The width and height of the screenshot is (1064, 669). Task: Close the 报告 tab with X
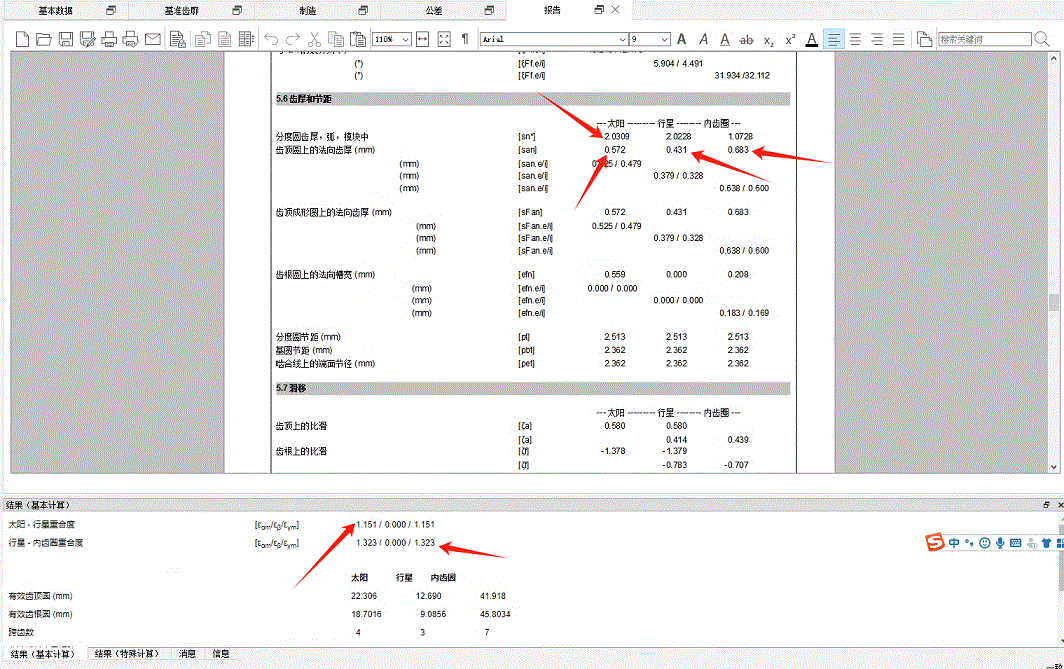[x=617, y=10]
